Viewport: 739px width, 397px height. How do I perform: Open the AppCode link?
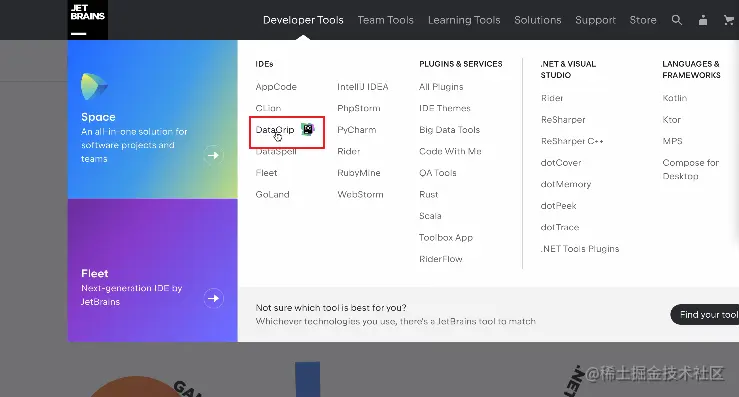[x=276, y=87]
